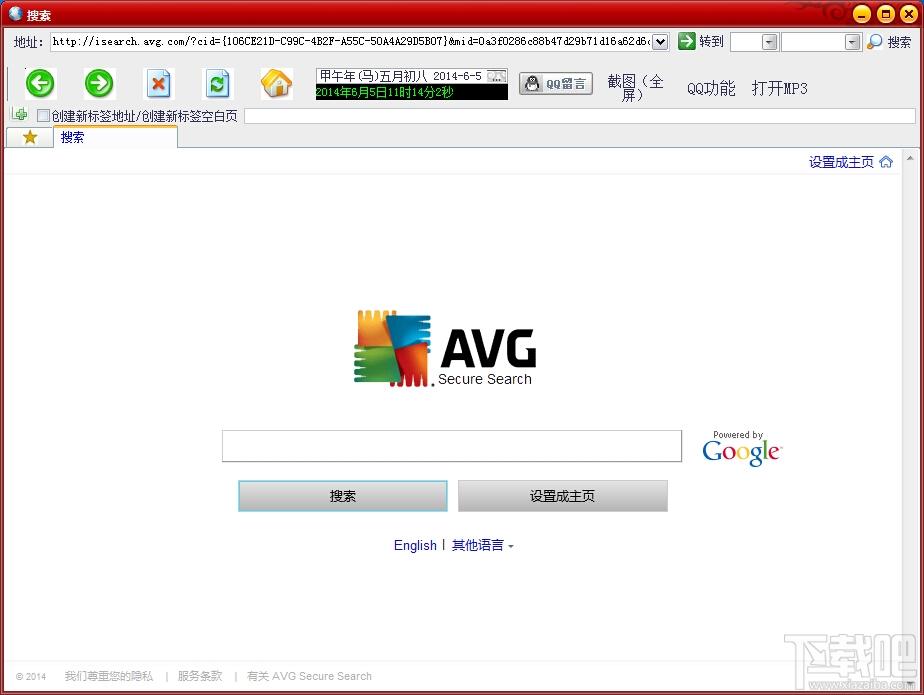The image size is (924, 695).
Task: Minimize the browser window
Action: [x=862, y=14]
